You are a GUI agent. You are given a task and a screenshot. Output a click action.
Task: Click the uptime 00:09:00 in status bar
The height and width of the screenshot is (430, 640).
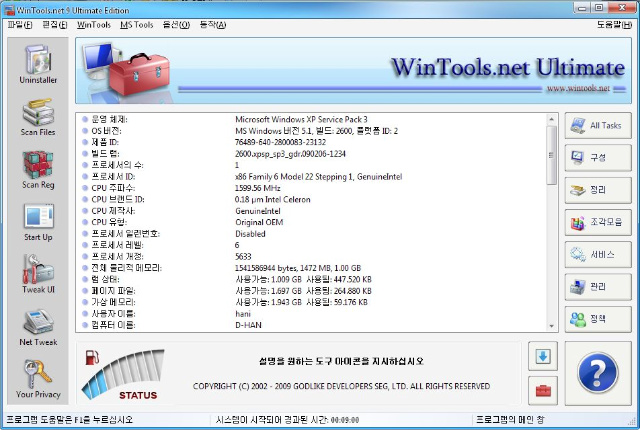(x=345, y=420)
